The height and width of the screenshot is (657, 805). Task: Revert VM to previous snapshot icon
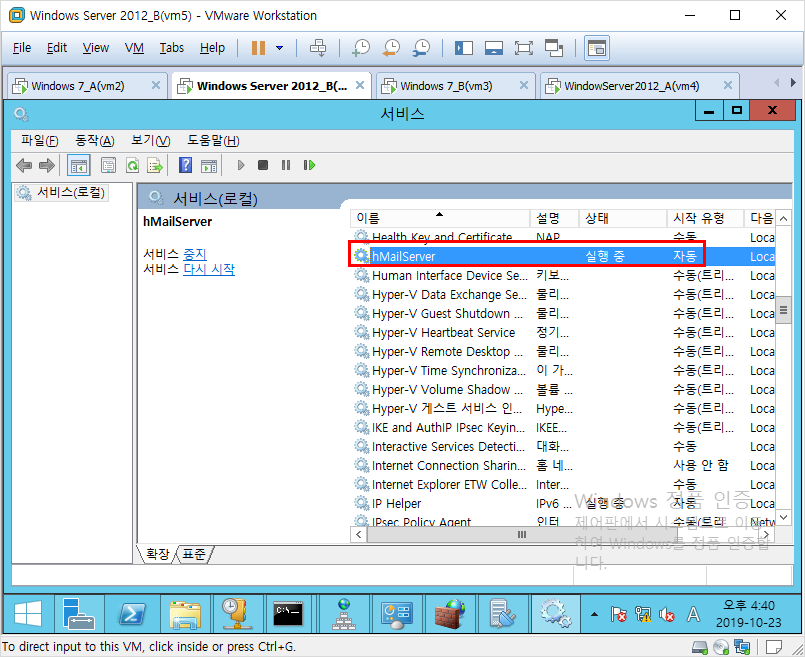pyautogui.click(x=391, y=48)
